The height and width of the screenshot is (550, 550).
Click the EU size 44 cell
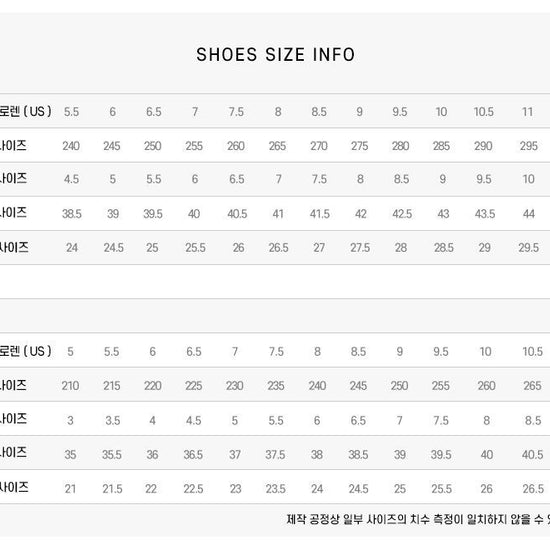(529, 214)
